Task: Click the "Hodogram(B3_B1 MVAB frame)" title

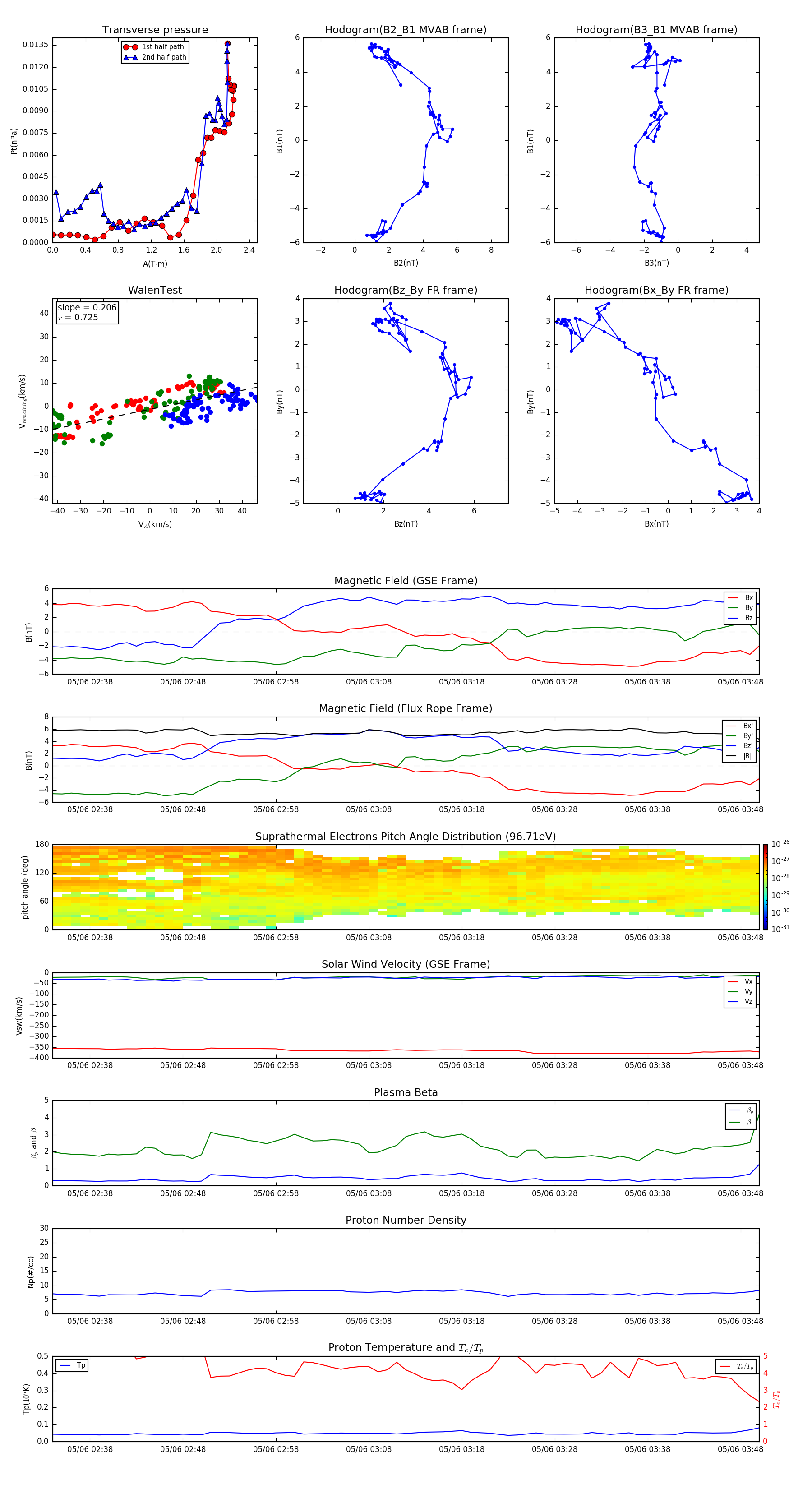Action: pos(656,30)
